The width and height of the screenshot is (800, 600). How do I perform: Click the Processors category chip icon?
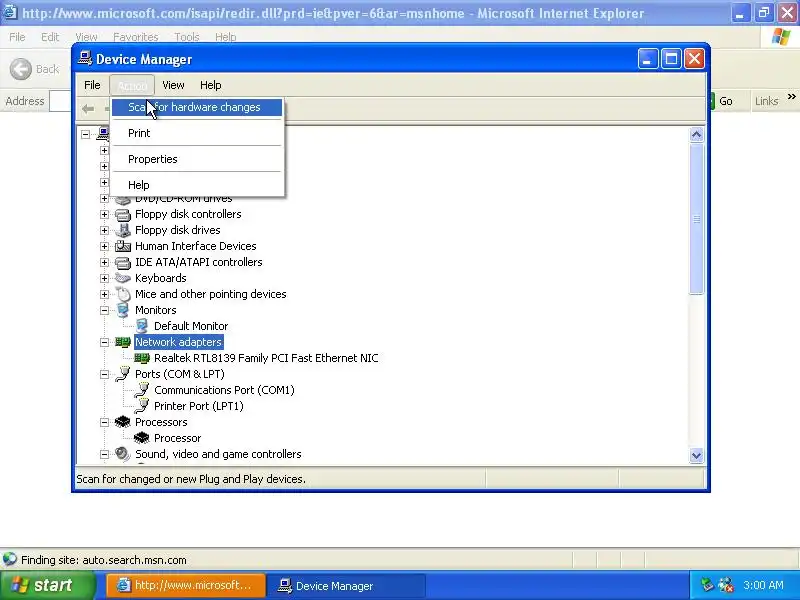(123, 422)
